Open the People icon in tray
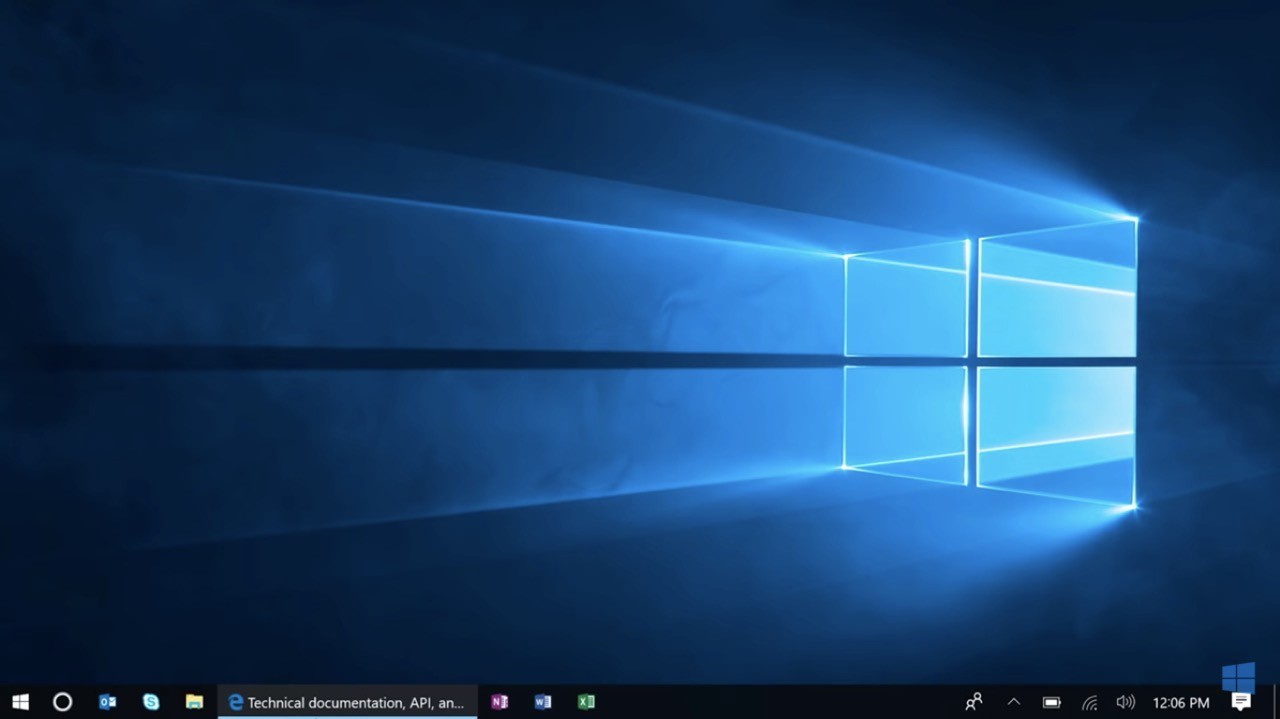 pyautogui.click(x=973, y=702)
